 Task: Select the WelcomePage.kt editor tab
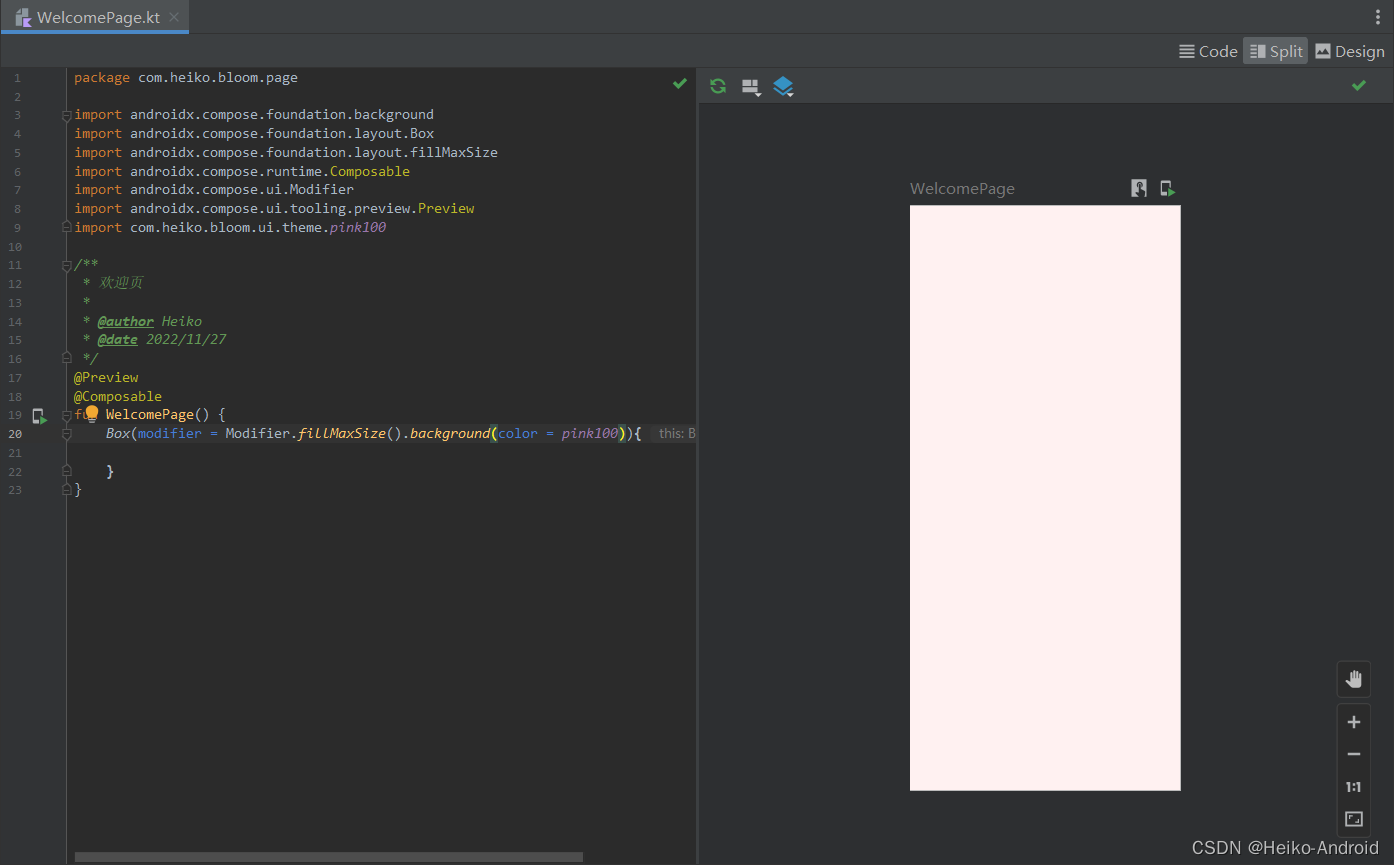pyautogui.click(x=97, y=17)
